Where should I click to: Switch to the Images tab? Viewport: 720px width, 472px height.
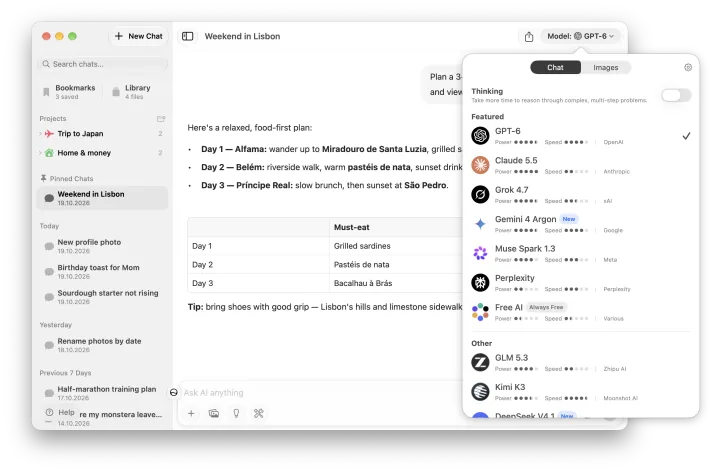(606, 67)
